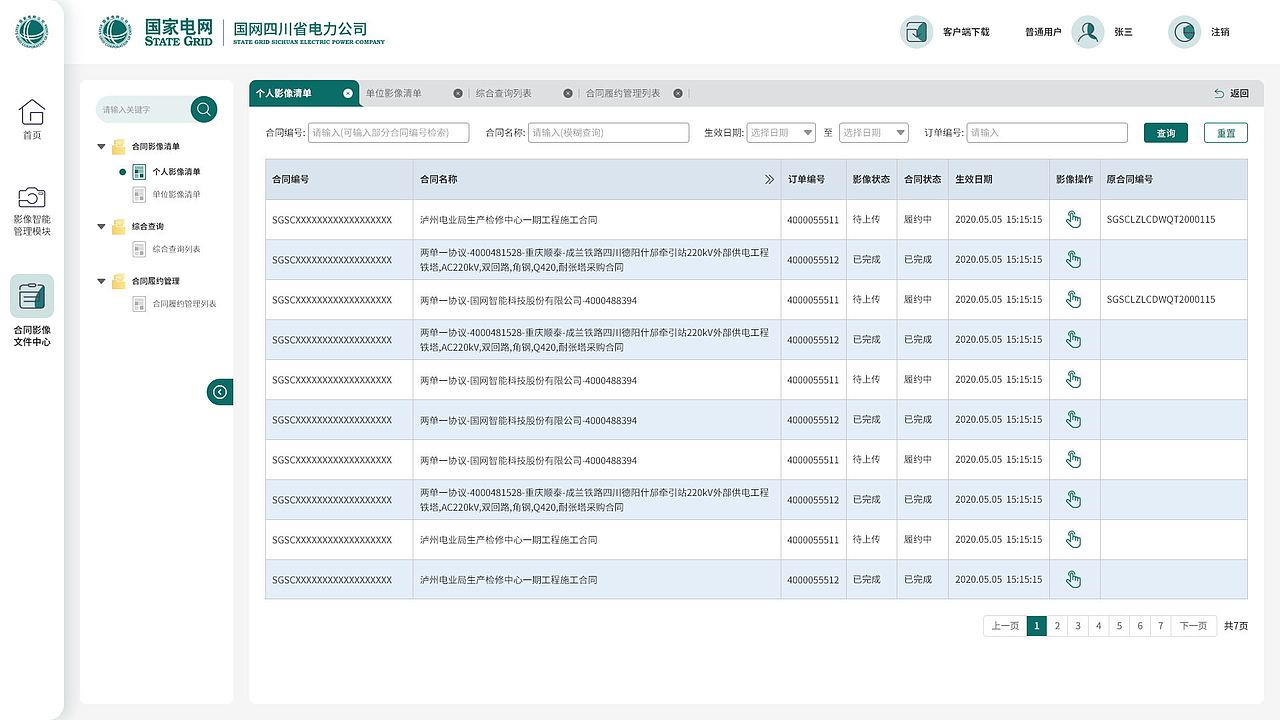Click the document icon beside 综合查询列表
Image resolution: width=1280 pixels, height=720 pixels.
point(139,249)
